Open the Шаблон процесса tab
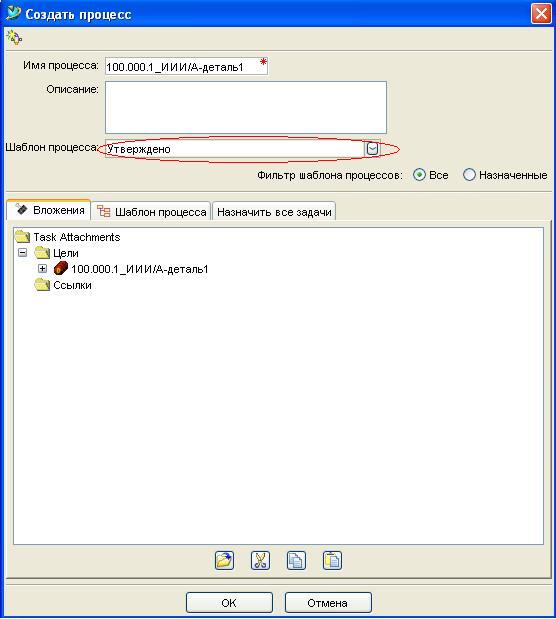556x619 pixels. [x=152, y=212]
